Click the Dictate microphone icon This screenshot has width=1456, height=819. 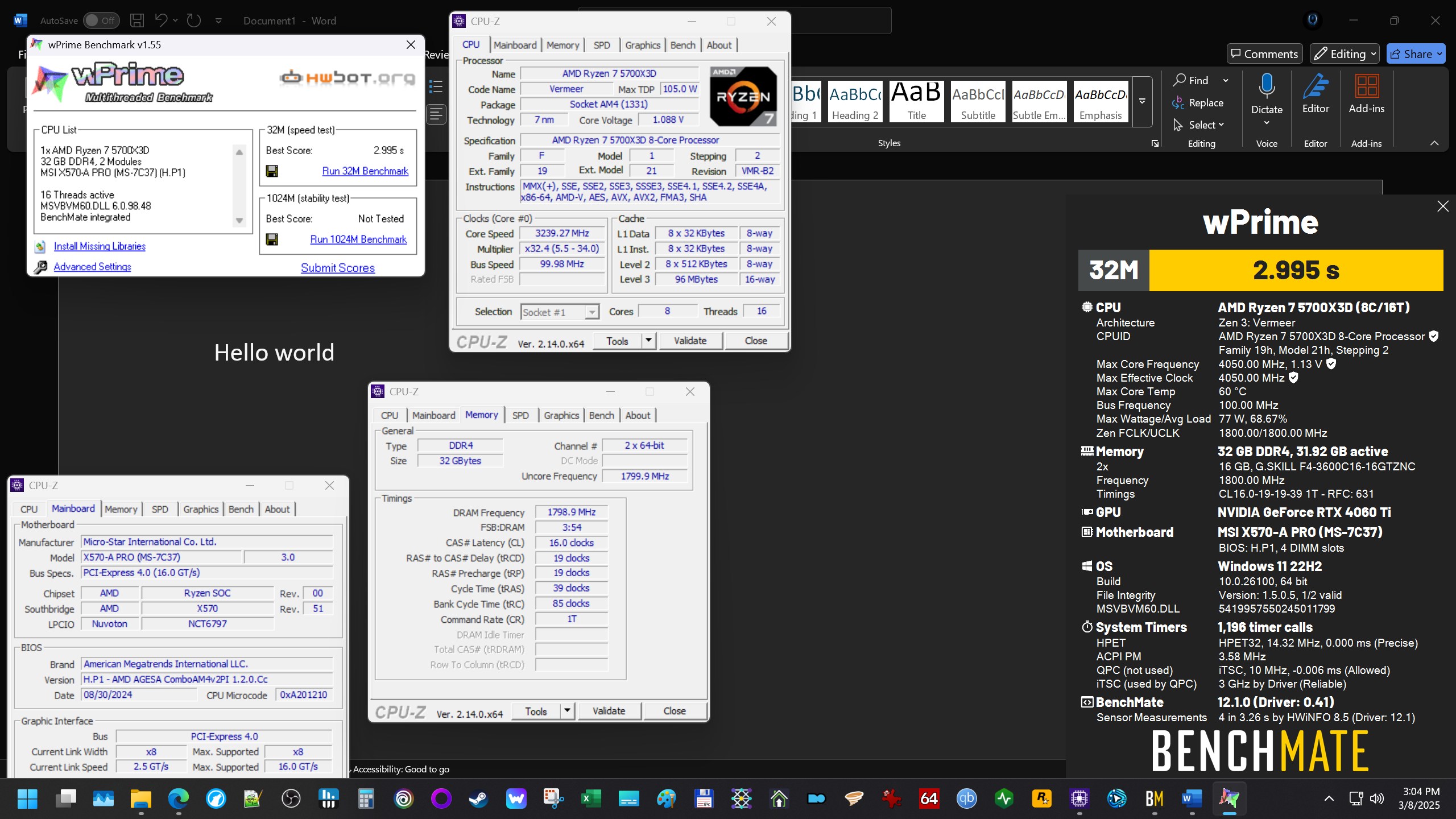coord(1267,85)
